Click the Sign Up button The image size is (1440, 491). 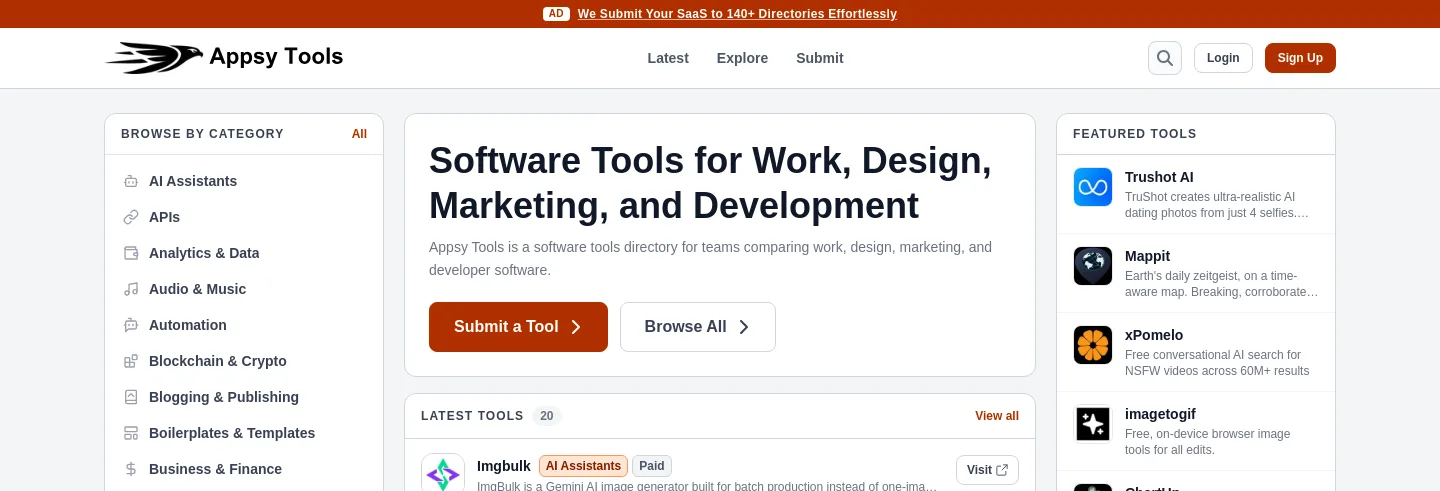[x=1300, y=58]
